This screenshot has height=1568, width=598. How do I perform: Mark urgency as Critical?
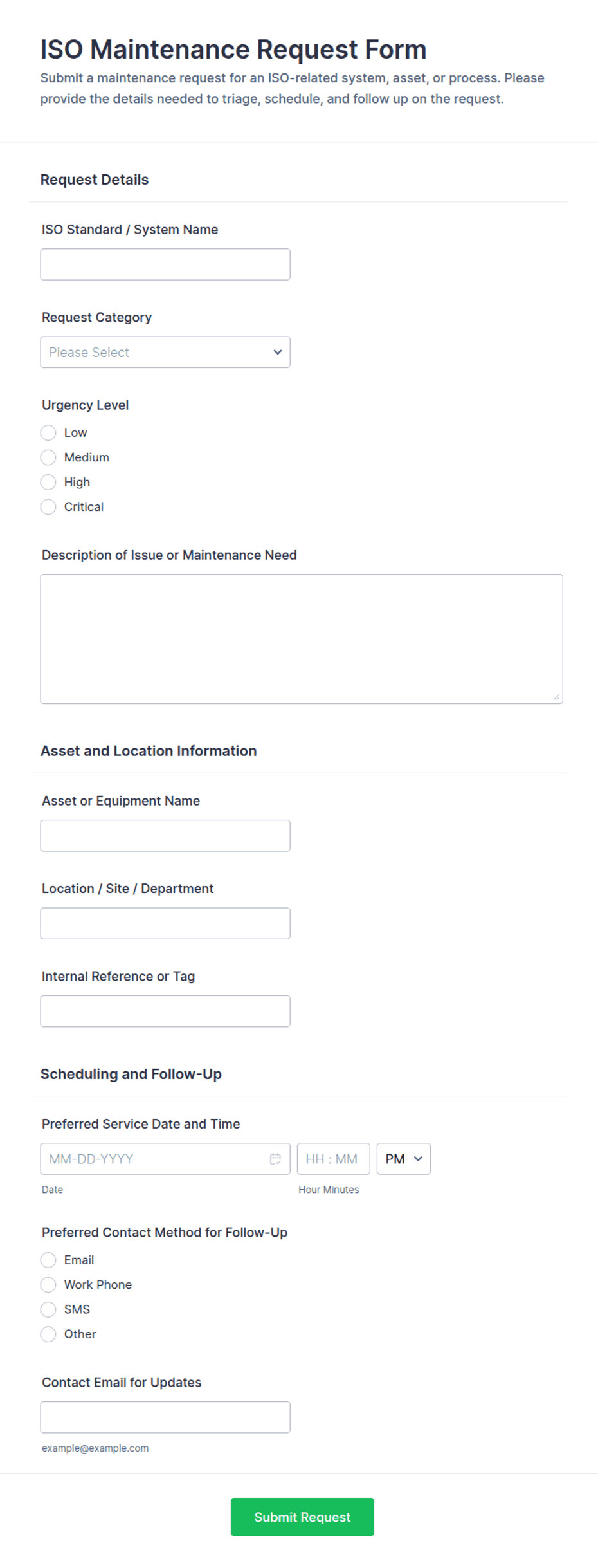click(x=48, y=507)
